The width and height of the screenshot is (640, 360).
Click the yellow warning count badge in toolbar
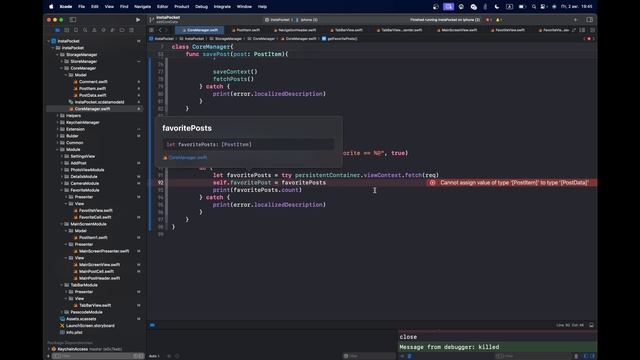(499, 20)
